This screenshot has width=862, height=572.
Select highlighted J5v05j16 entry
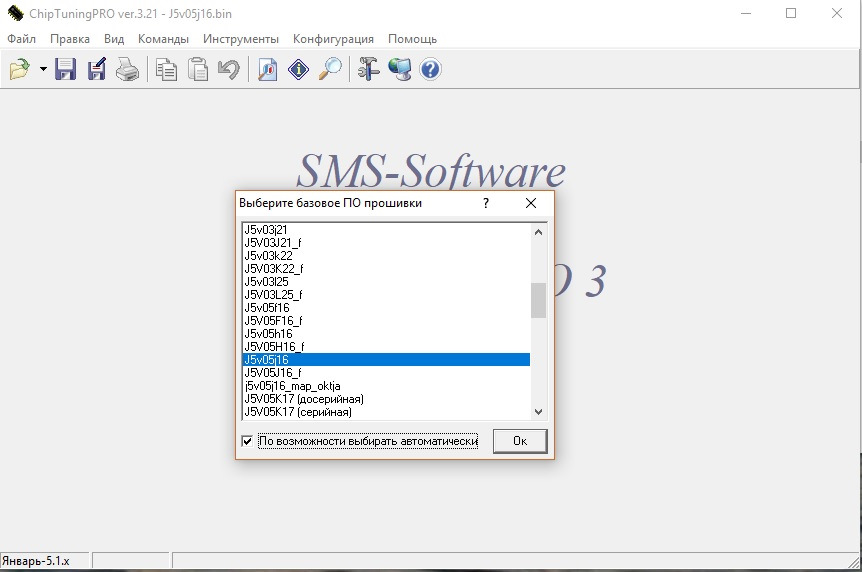point(386,360)
